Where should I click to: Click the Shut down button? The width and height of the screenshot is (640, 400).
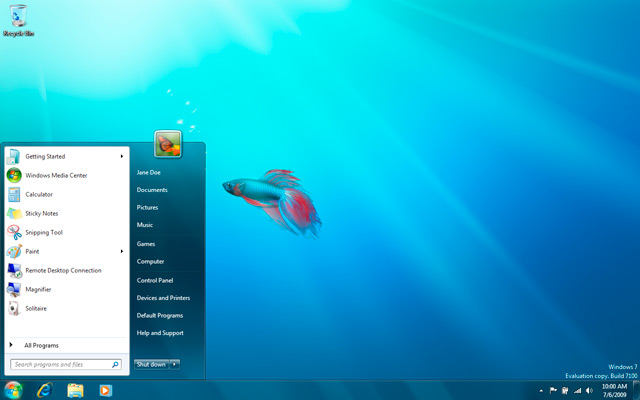pos(151,364)
